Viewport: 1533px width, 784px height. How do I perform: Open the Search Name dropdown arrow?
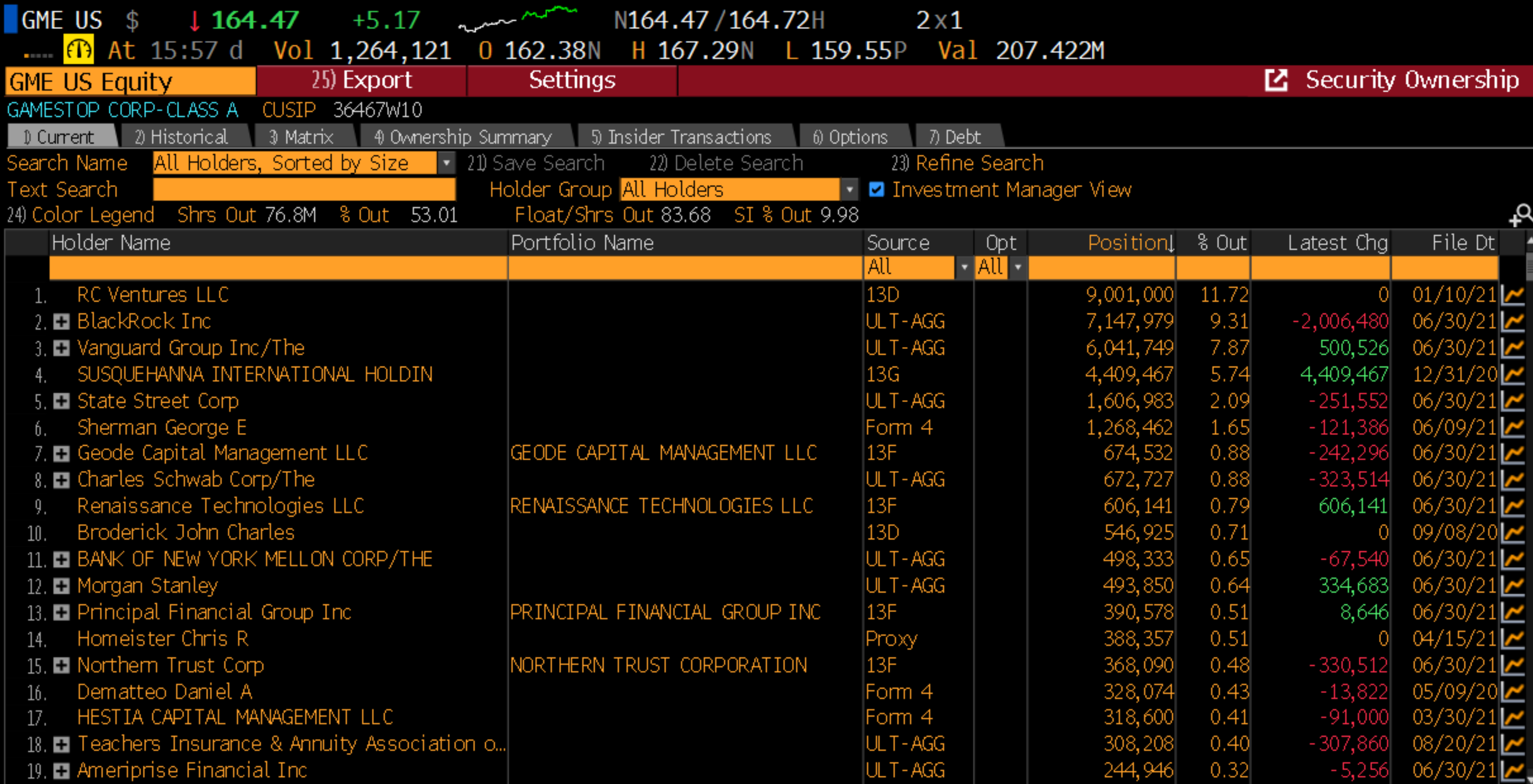click(x=446, y=163)
